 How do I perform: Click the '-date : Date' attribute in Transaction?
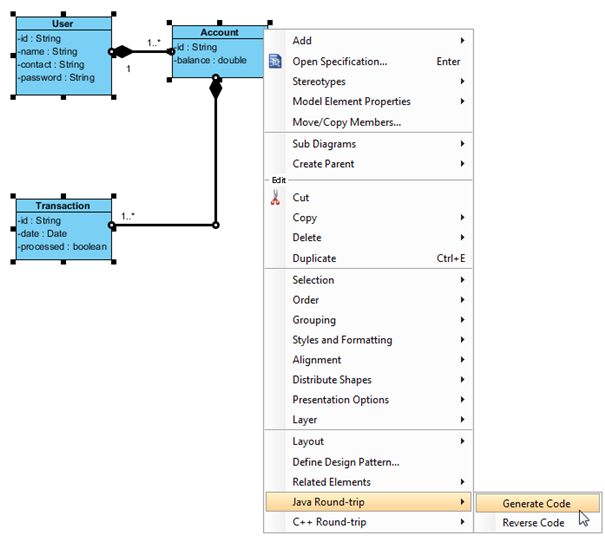(x=42, y=234)
